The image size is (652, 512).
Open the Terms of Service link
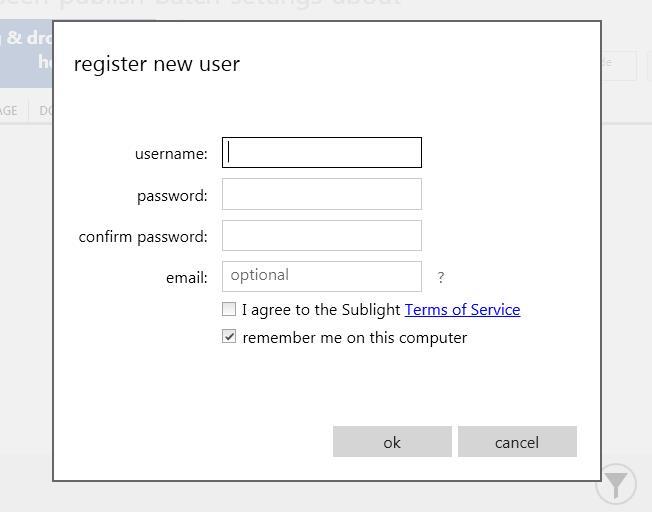[462, 310]
